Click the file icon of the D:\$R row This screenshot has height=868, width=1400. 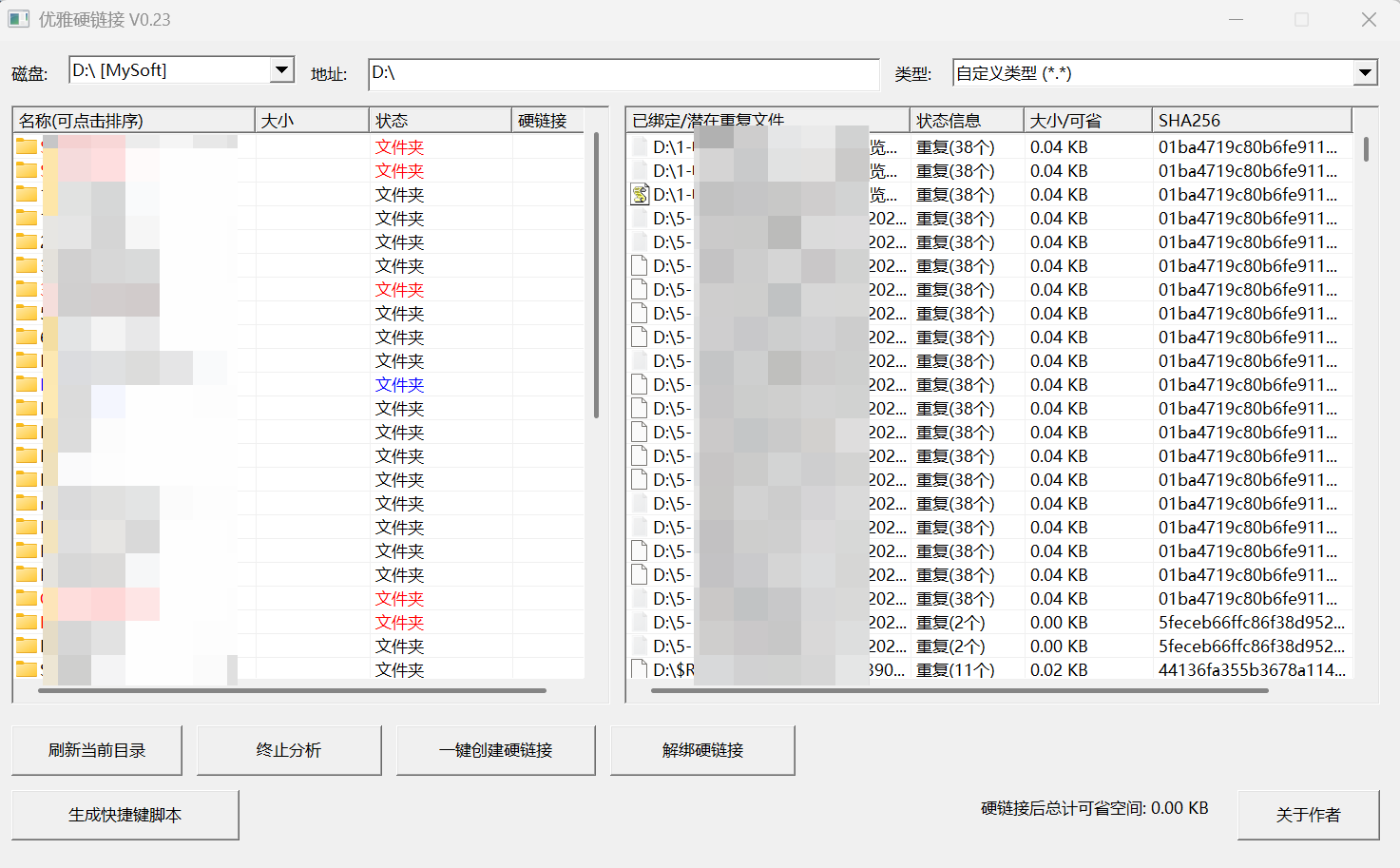[640, 669]
